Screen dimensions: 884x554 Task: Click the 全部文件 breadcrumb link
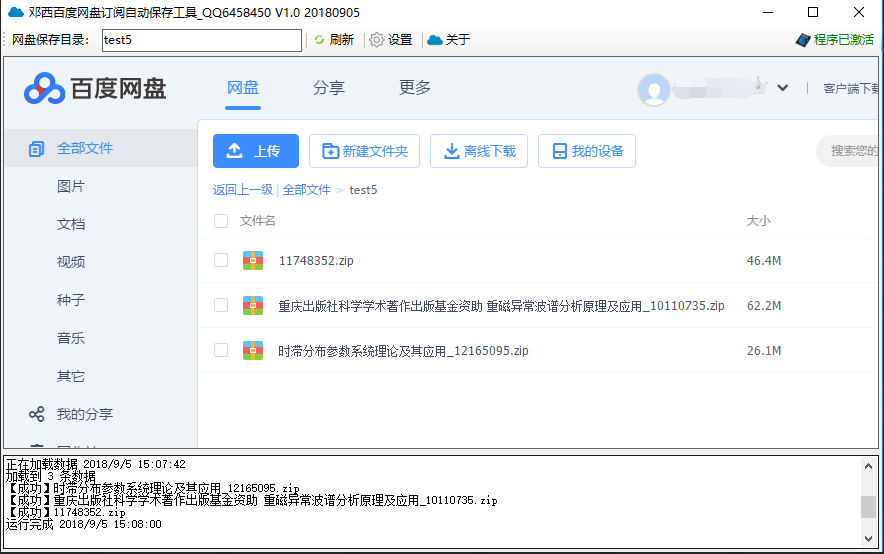307,190
